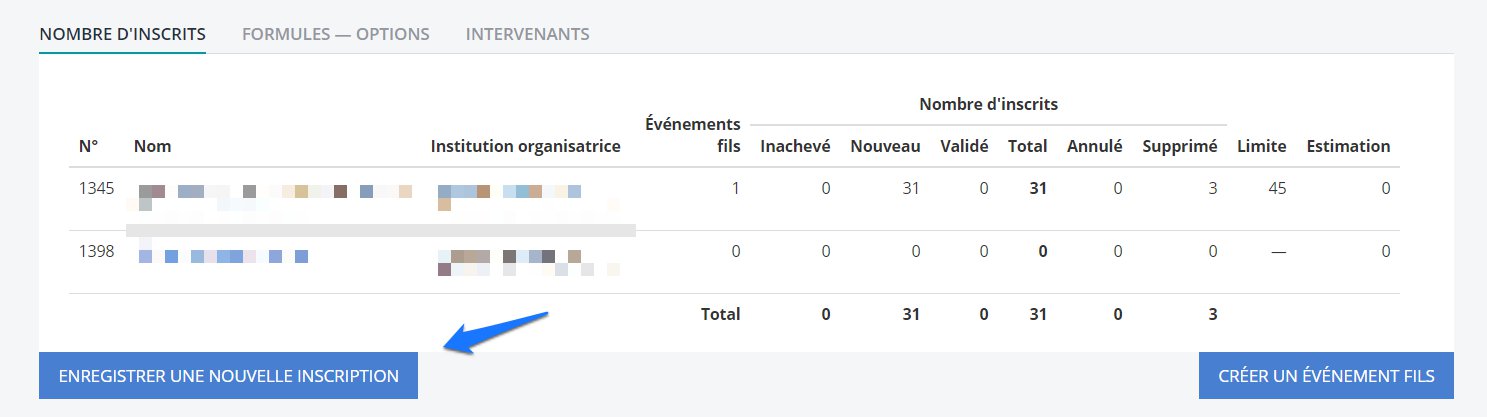Click the Institution organisatrice column header
The image size is (1487, 417).
coord(525,146)
